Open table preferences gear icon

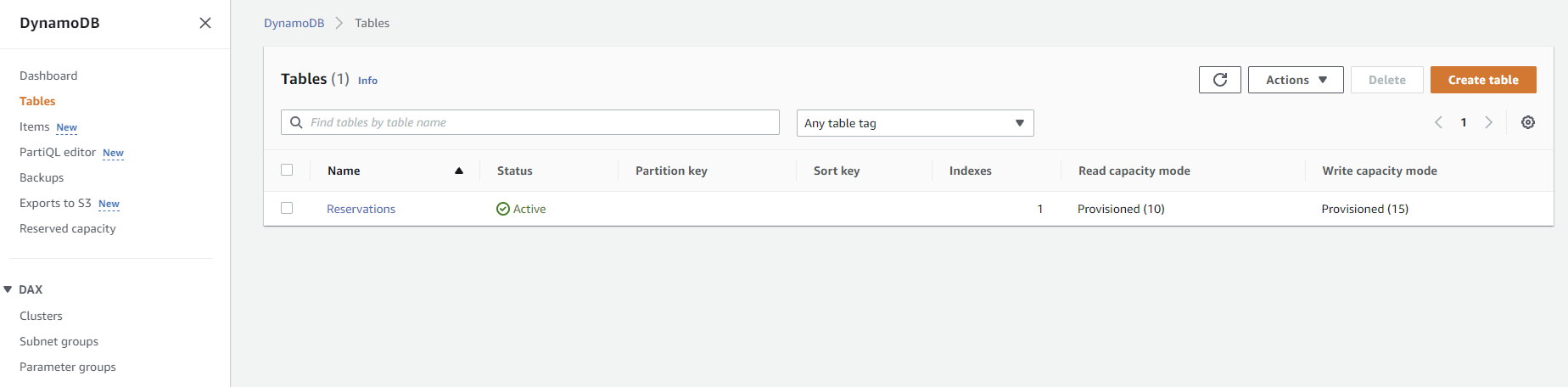(1527, 122)
